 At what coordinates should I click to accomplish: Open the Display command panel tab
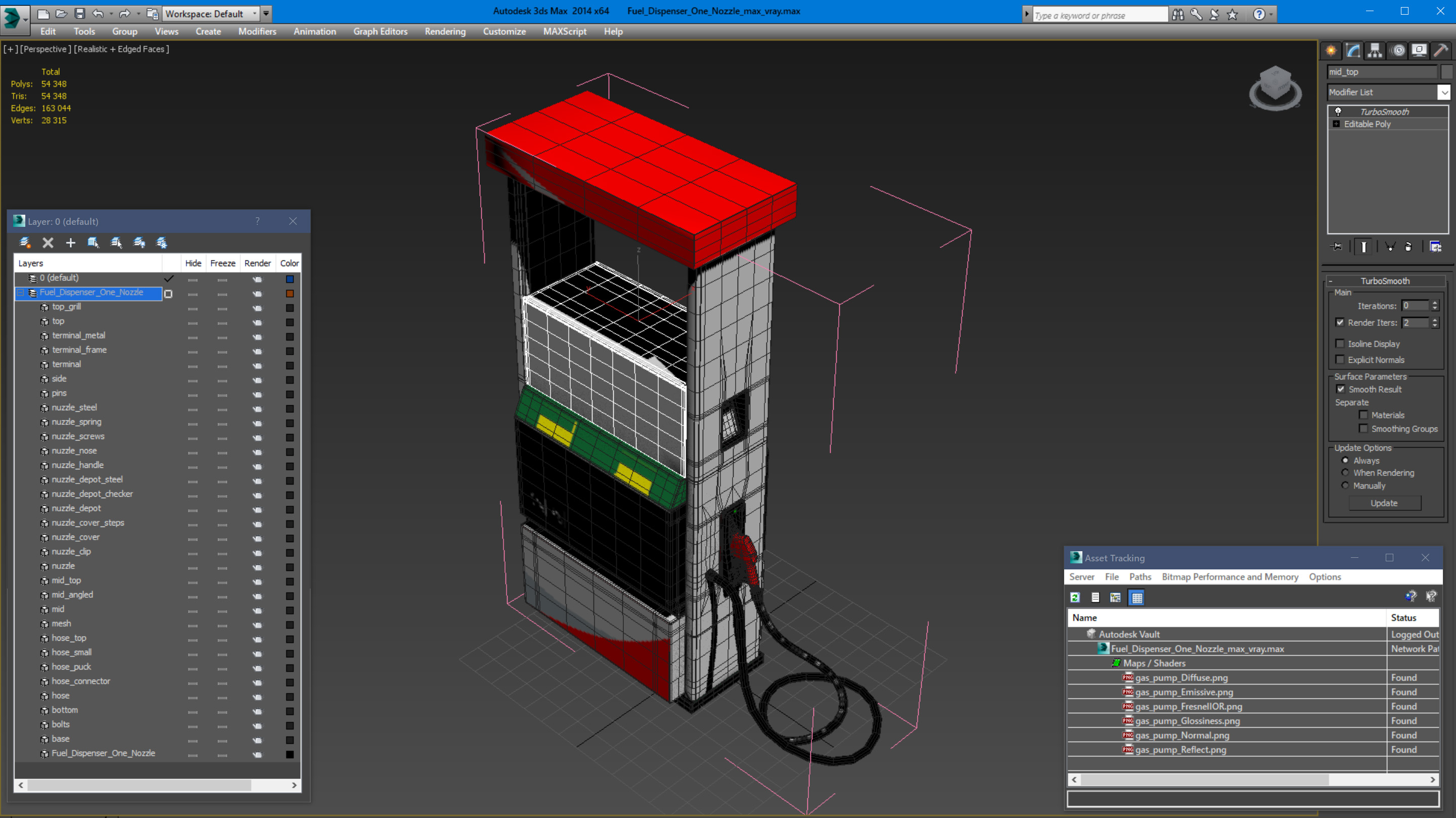pyautogui.click(x=1419, y=51)
